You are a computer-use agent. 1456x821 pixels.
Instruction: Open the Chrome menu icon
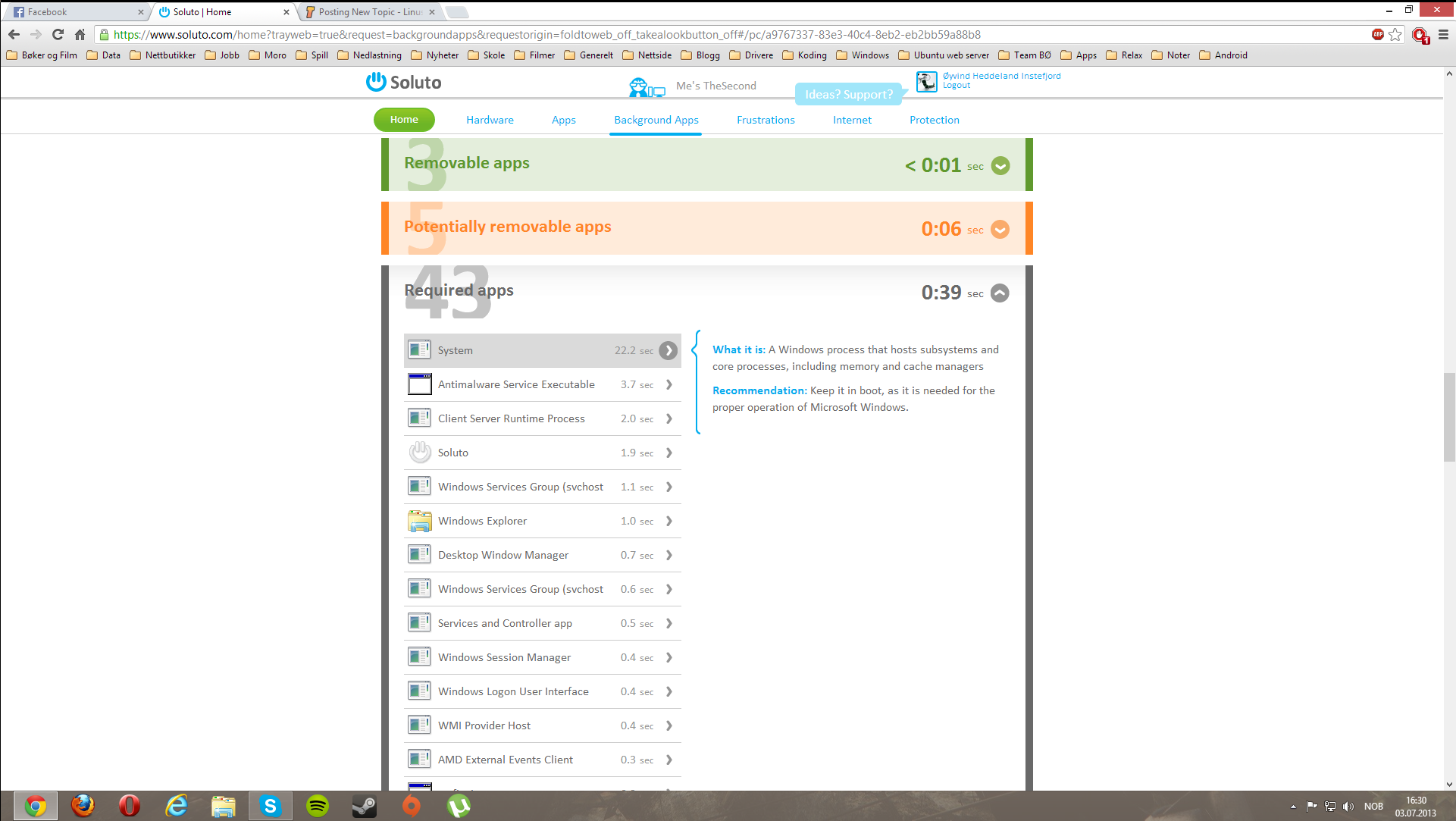(x=1443, y=34)
